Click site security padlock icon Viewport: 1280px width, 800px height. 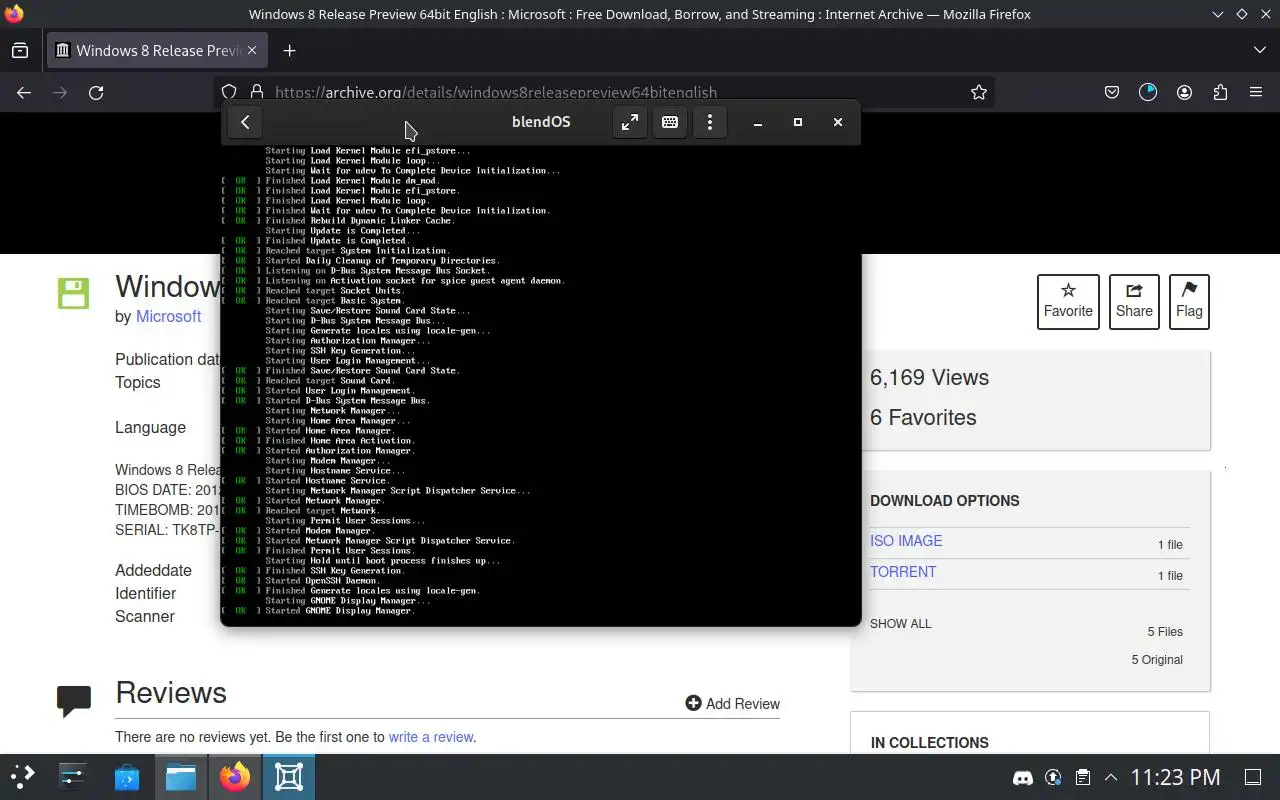click(256, 92)
